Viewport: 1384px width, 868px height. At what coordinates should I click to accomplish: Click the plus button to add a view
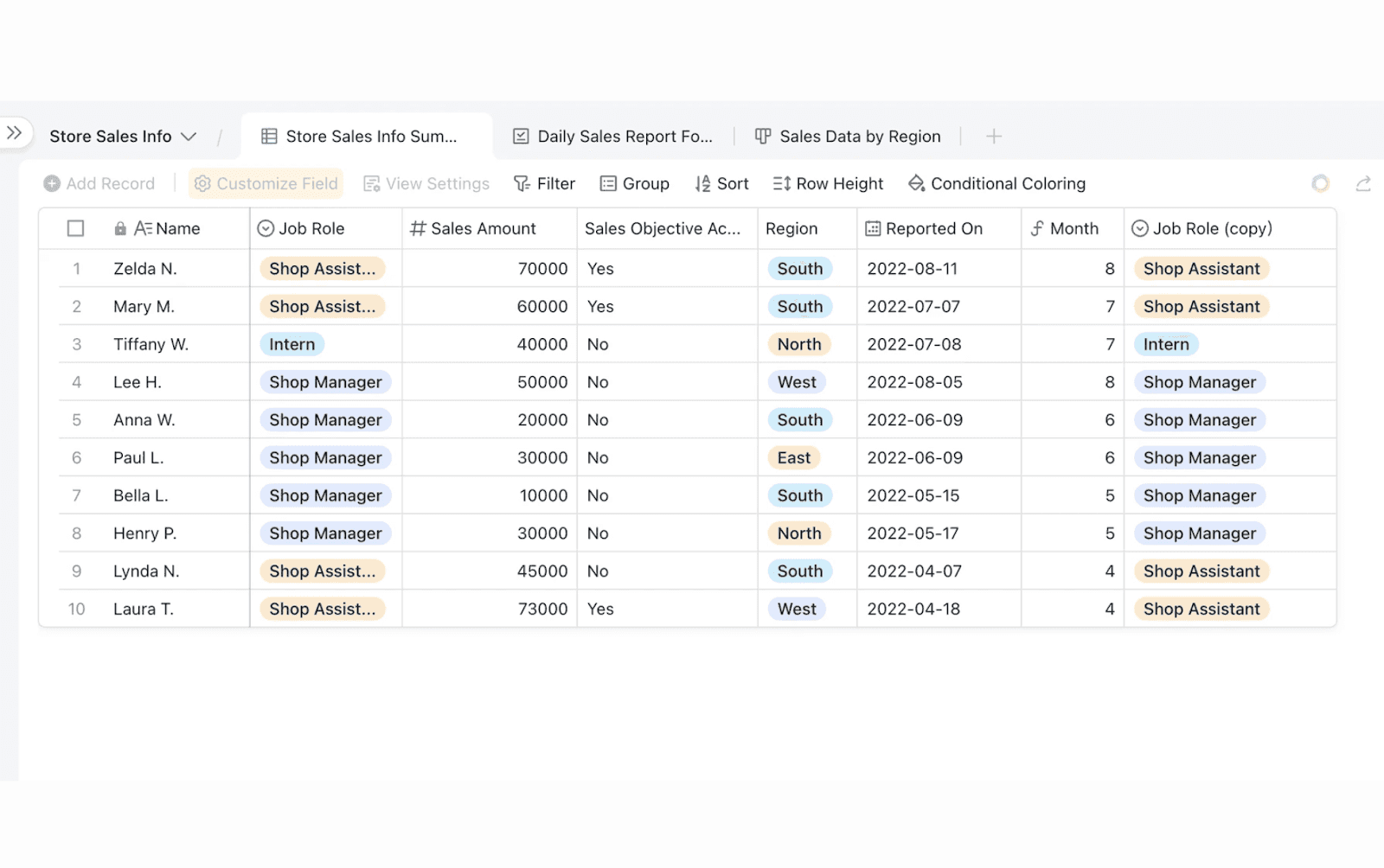pyautogui.click(x=994, y=136)
